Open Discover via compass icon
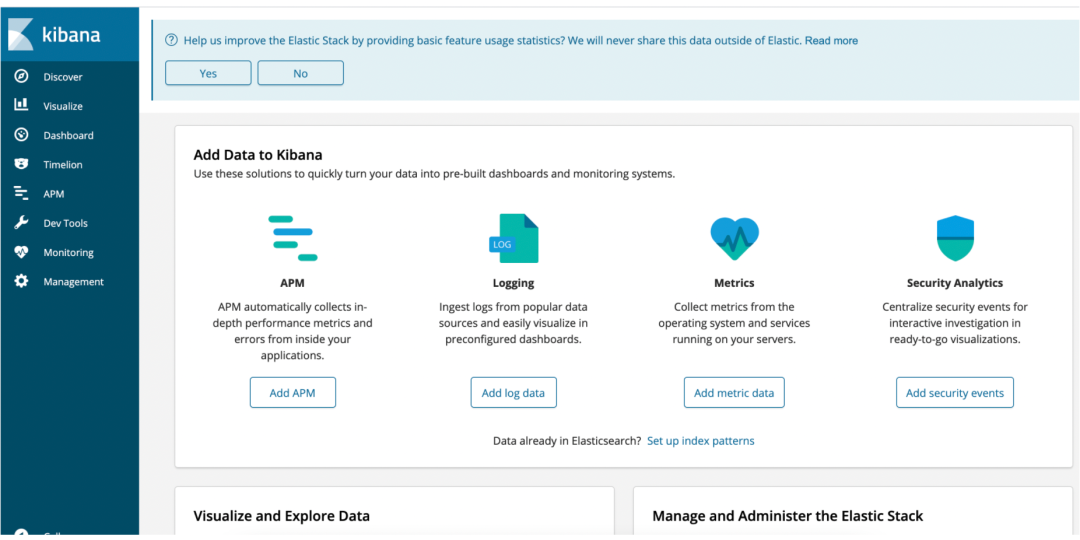 (x=21, y=76)
